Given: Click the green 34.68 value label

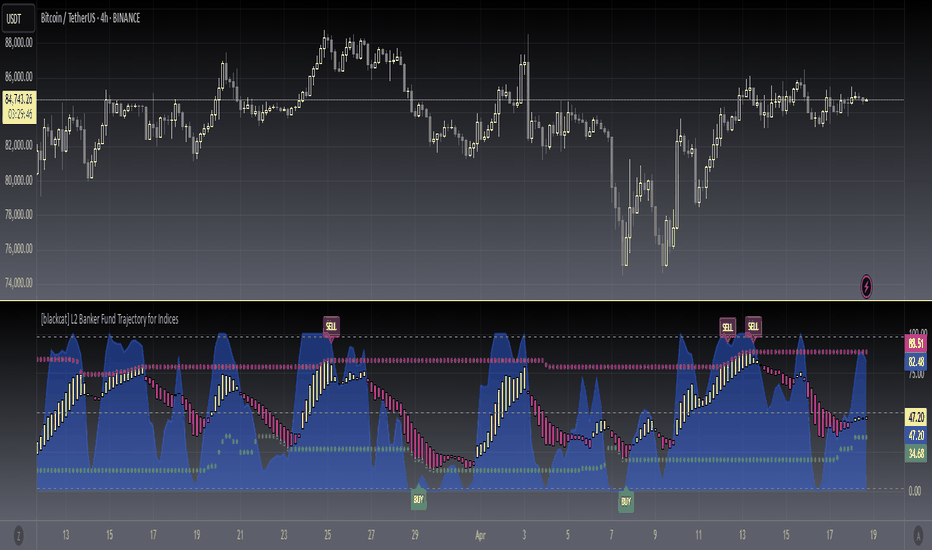Looking at the screenshot, I should click(916, 454).
